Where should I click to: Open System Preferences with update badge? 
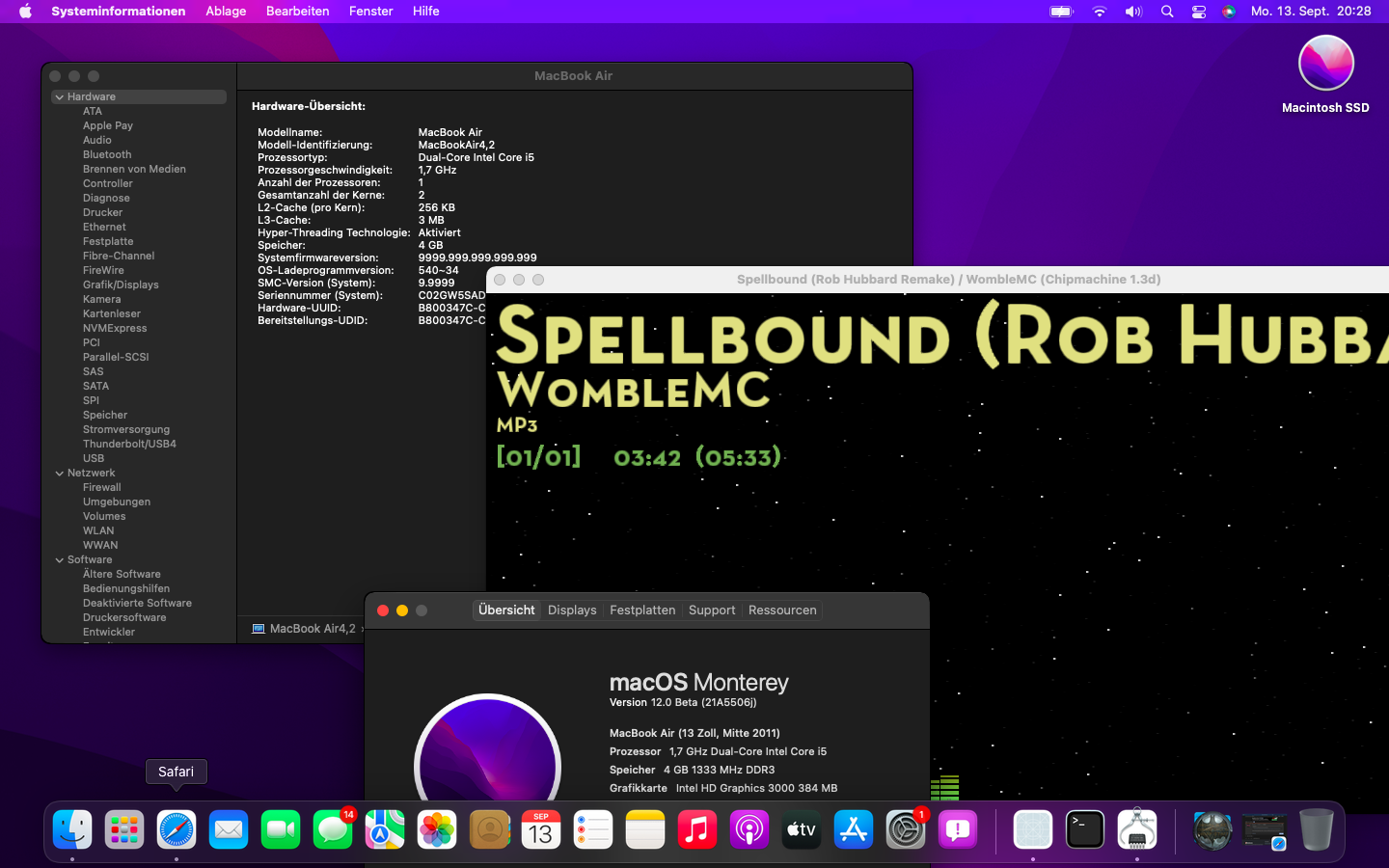pyautogui.click(x=906, y=829)
